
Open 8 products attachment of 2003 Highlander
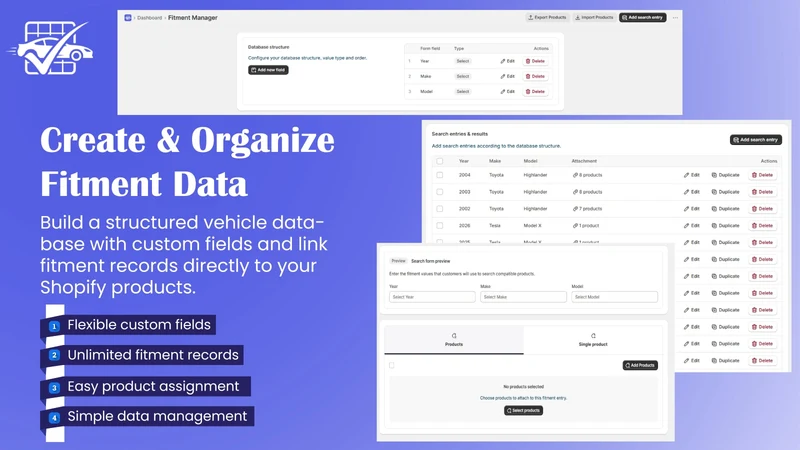[x=587, y=192]
